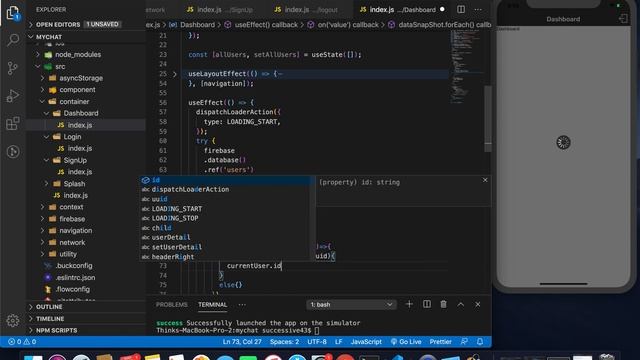Collapse the src folder
Screen dimensions: 640x360
click(60, 67)
